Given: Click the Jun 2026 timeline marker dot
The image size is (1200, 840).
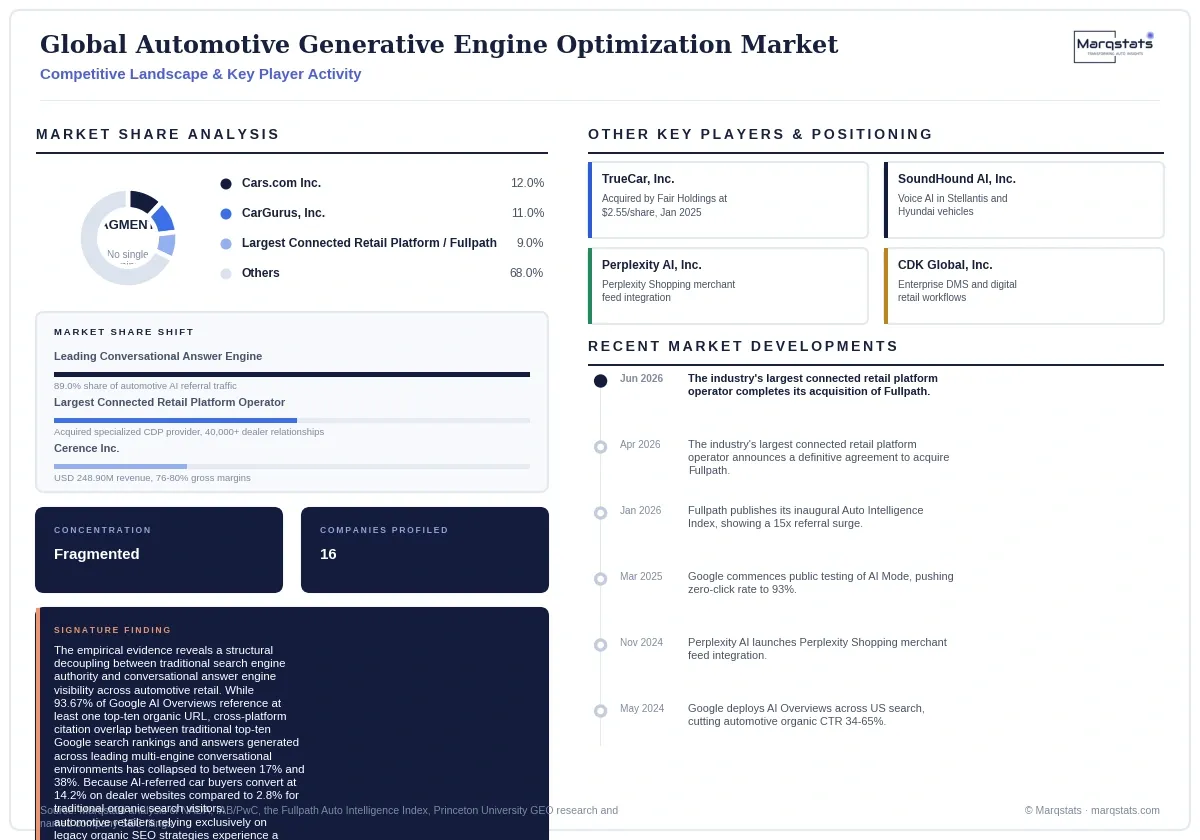Looking at the screenshot, I should pyautogui.click(x=600, y=381).
